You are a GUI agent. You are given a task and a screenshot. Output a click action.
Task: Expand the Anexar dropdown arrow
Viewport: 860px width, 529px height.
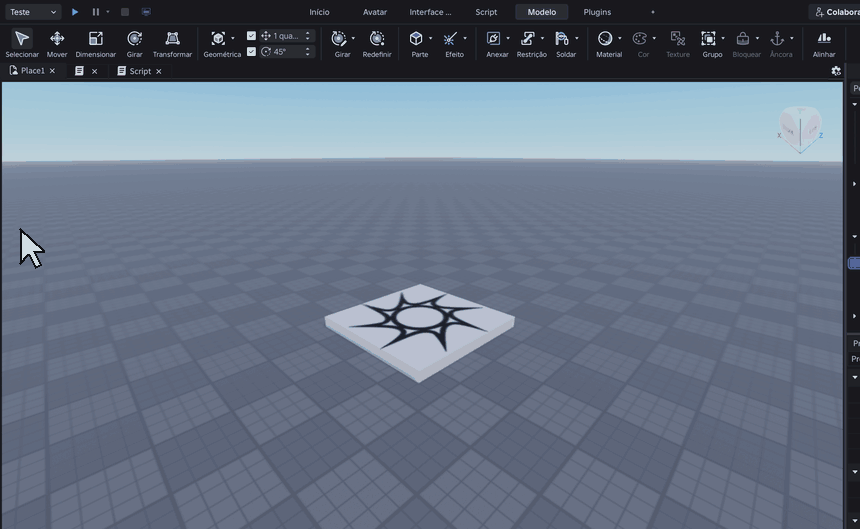pos(508,38)
